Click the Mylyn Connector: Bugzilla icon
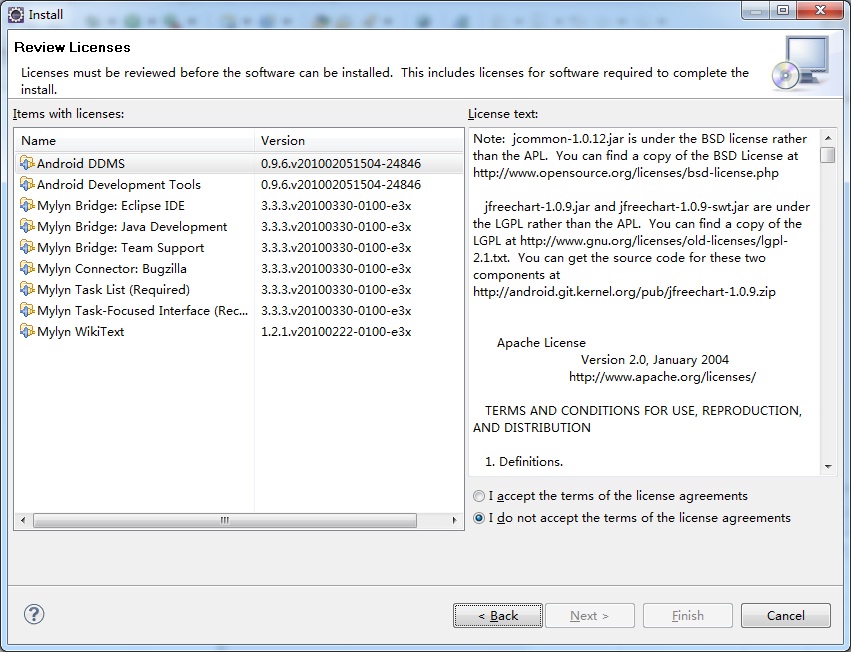 [27, 268]
